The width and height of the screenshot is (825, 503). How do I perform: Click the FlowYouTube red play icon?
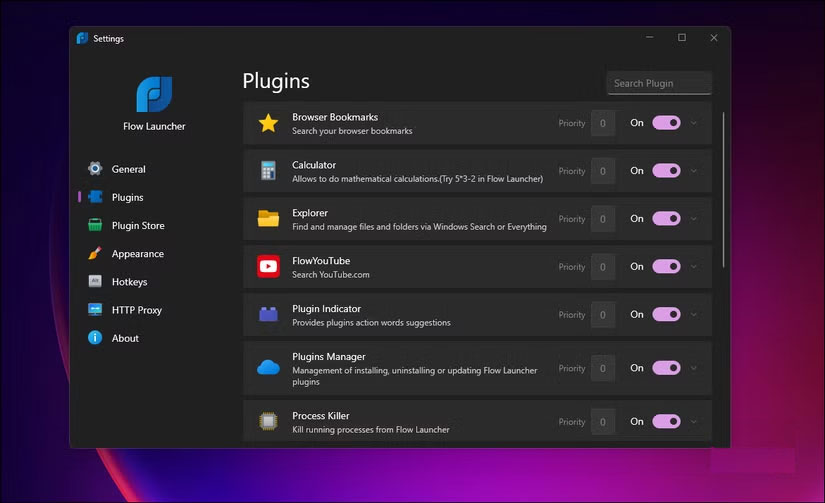click(268, 266)
